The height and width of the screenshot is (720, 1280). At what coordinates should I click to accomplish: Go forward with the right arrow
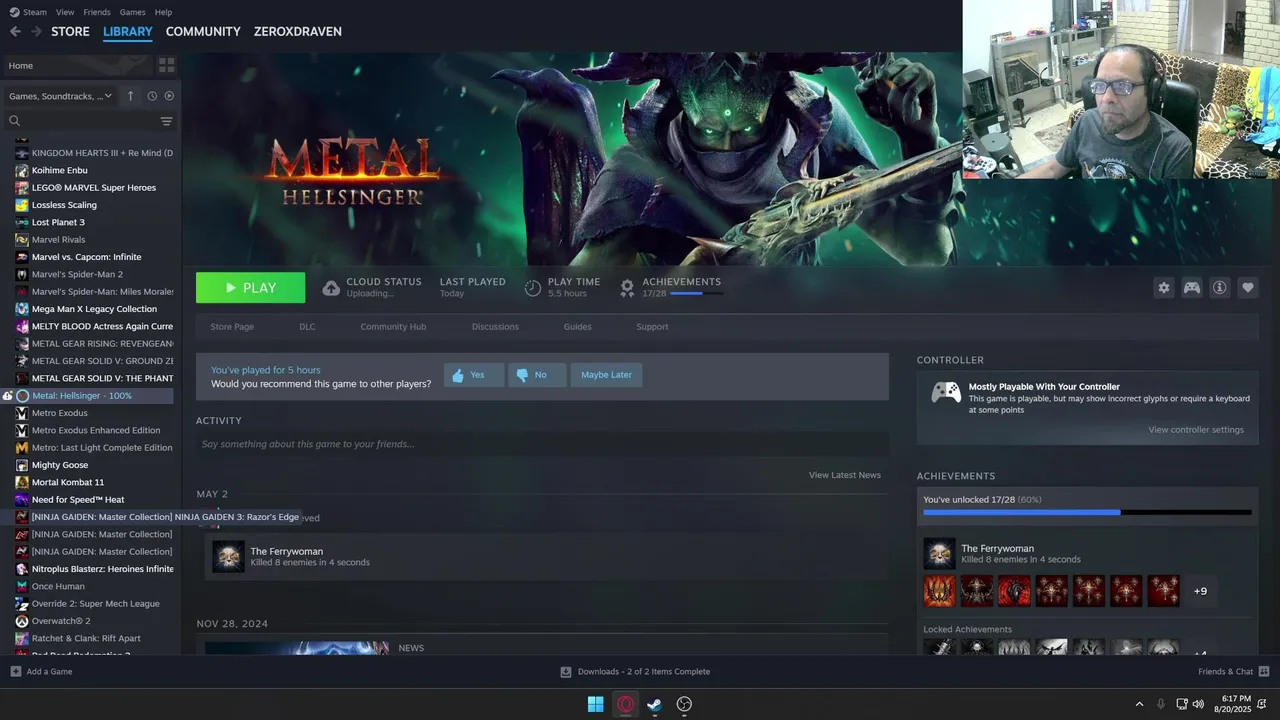(x=36, y=31)
